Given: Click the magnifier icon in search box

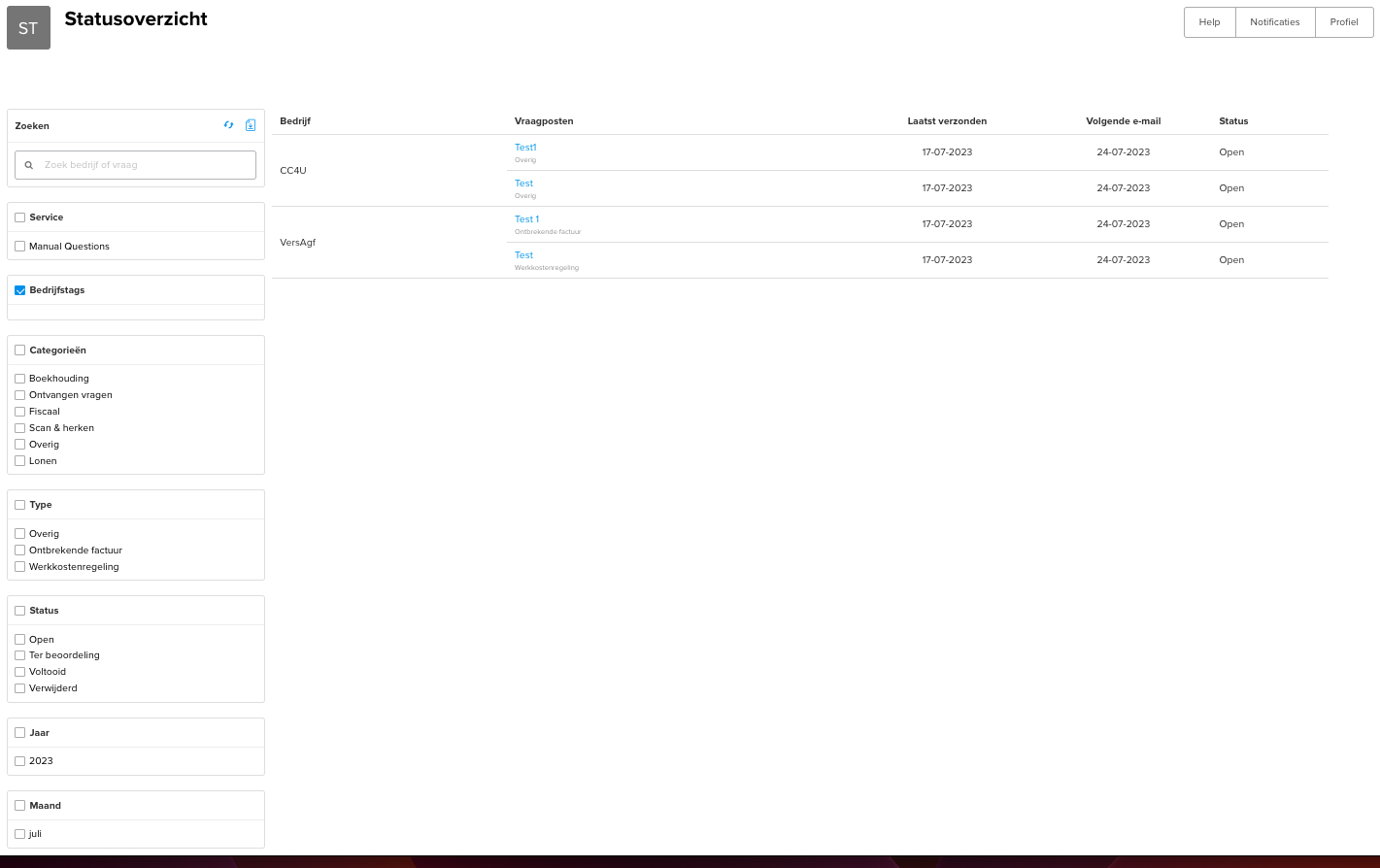Looking at the screenshot, I should click(x=29, y=165).
